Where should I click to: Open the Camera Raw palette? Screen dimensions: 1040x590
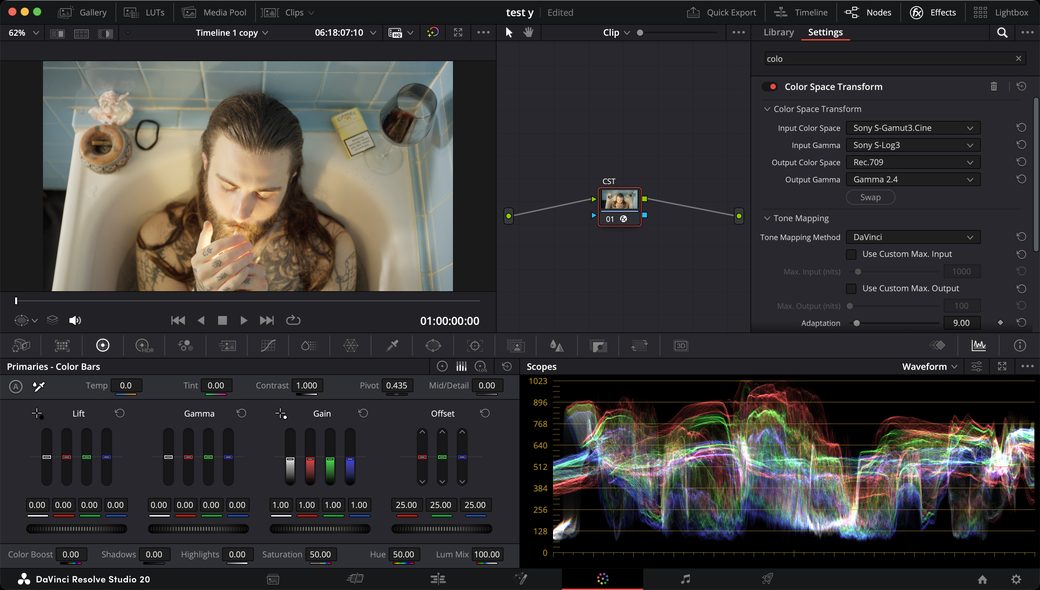point(21,345)
